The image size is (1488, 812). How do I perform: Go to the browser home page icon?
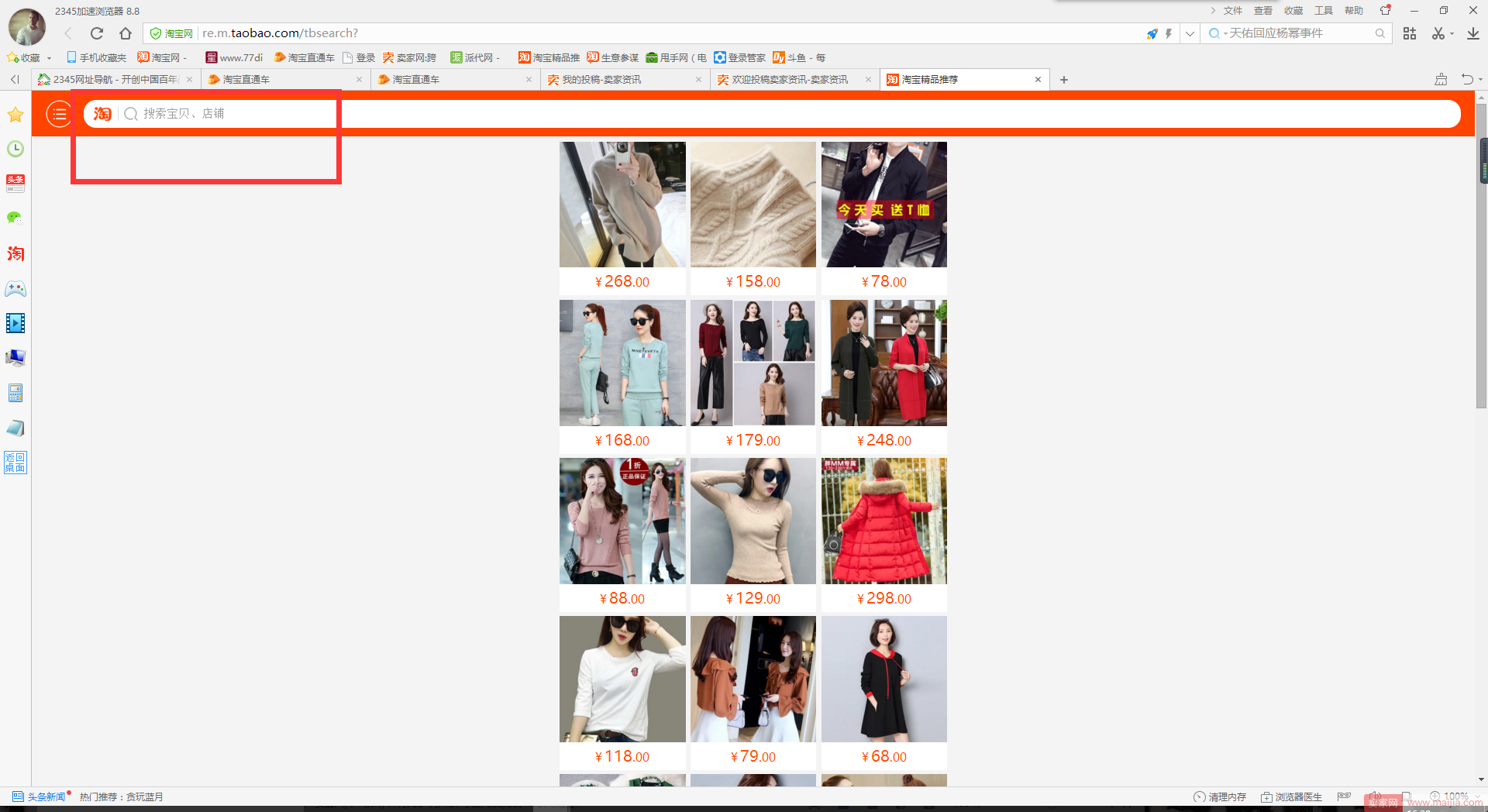(x=126, y=33)
